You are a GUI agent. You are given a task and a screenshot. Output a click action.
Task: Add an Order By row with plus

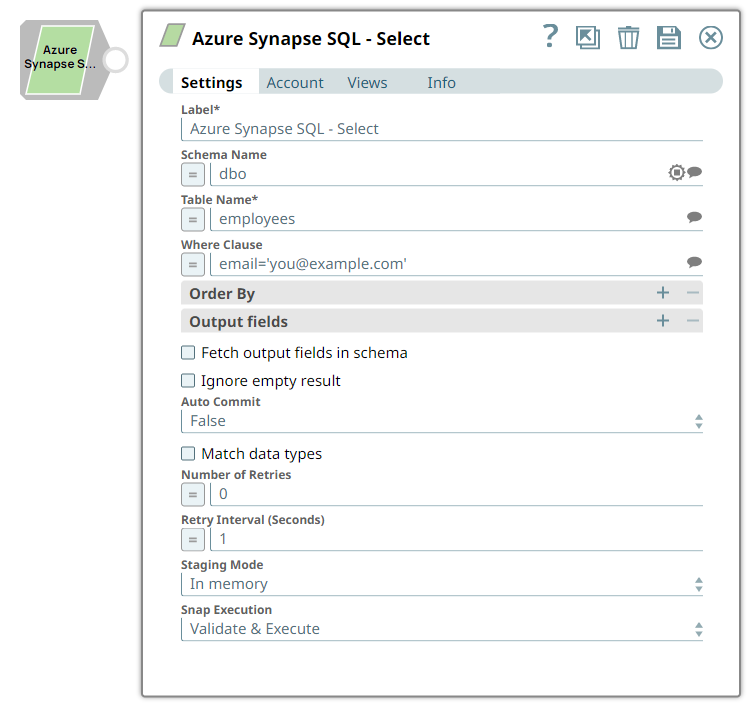coord(663,293)
